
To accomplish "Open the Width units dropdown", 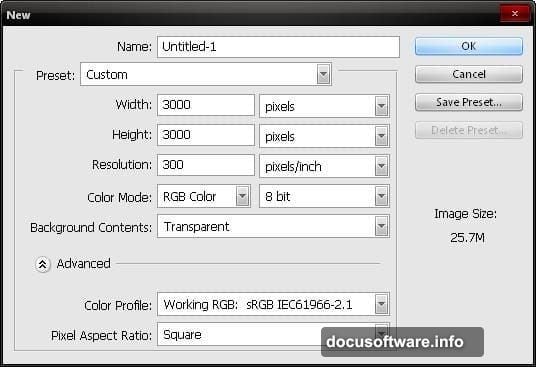I will (x=324, y=106).
